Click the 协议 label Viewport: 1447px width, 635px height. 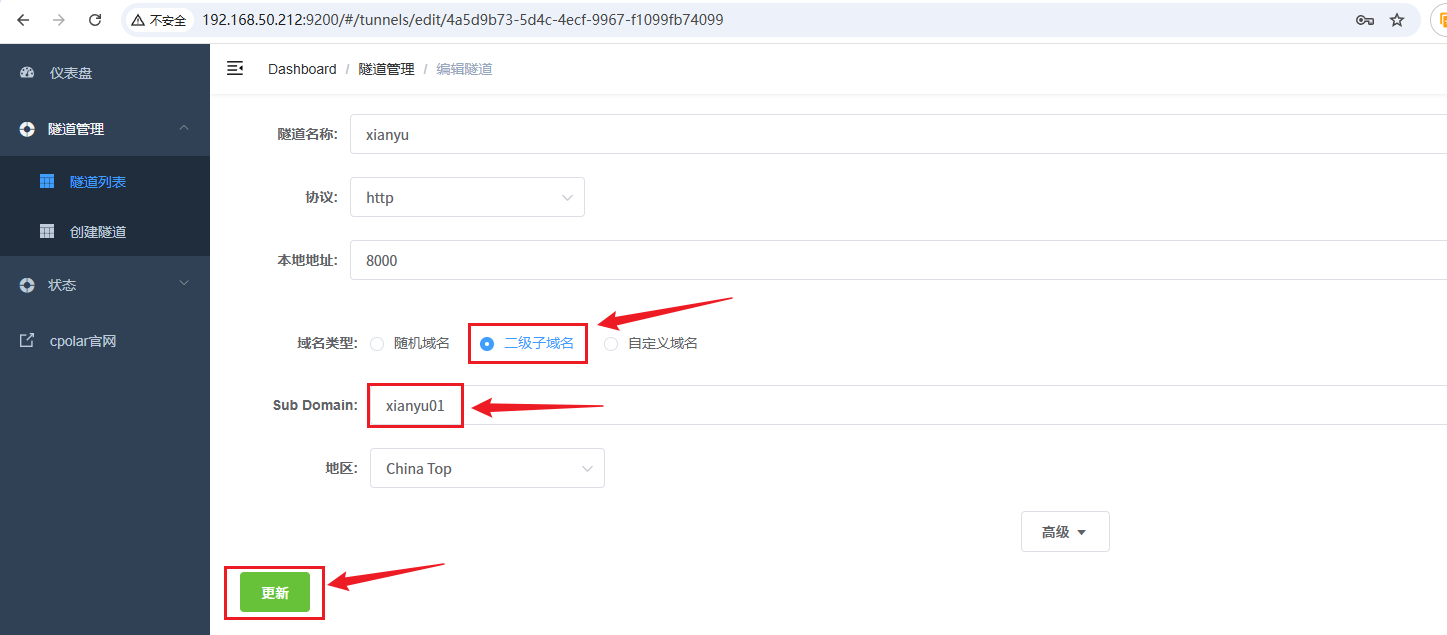click(321, 197)
